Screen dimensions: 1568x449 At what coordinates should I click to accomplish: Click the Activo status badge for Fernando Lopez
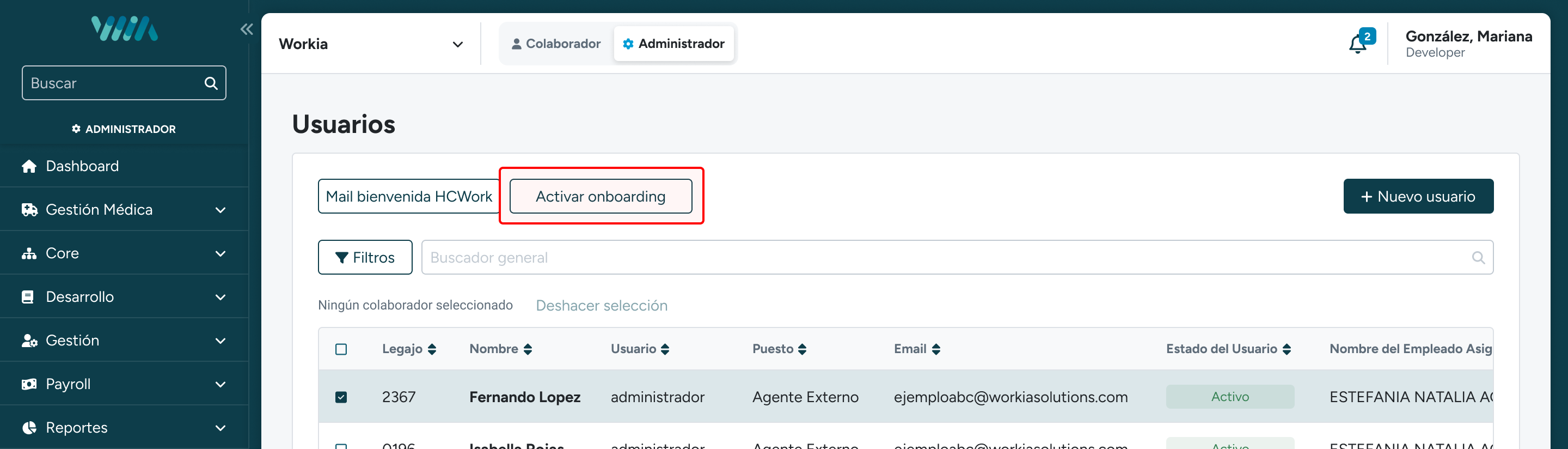click(x=1230, y=397)
